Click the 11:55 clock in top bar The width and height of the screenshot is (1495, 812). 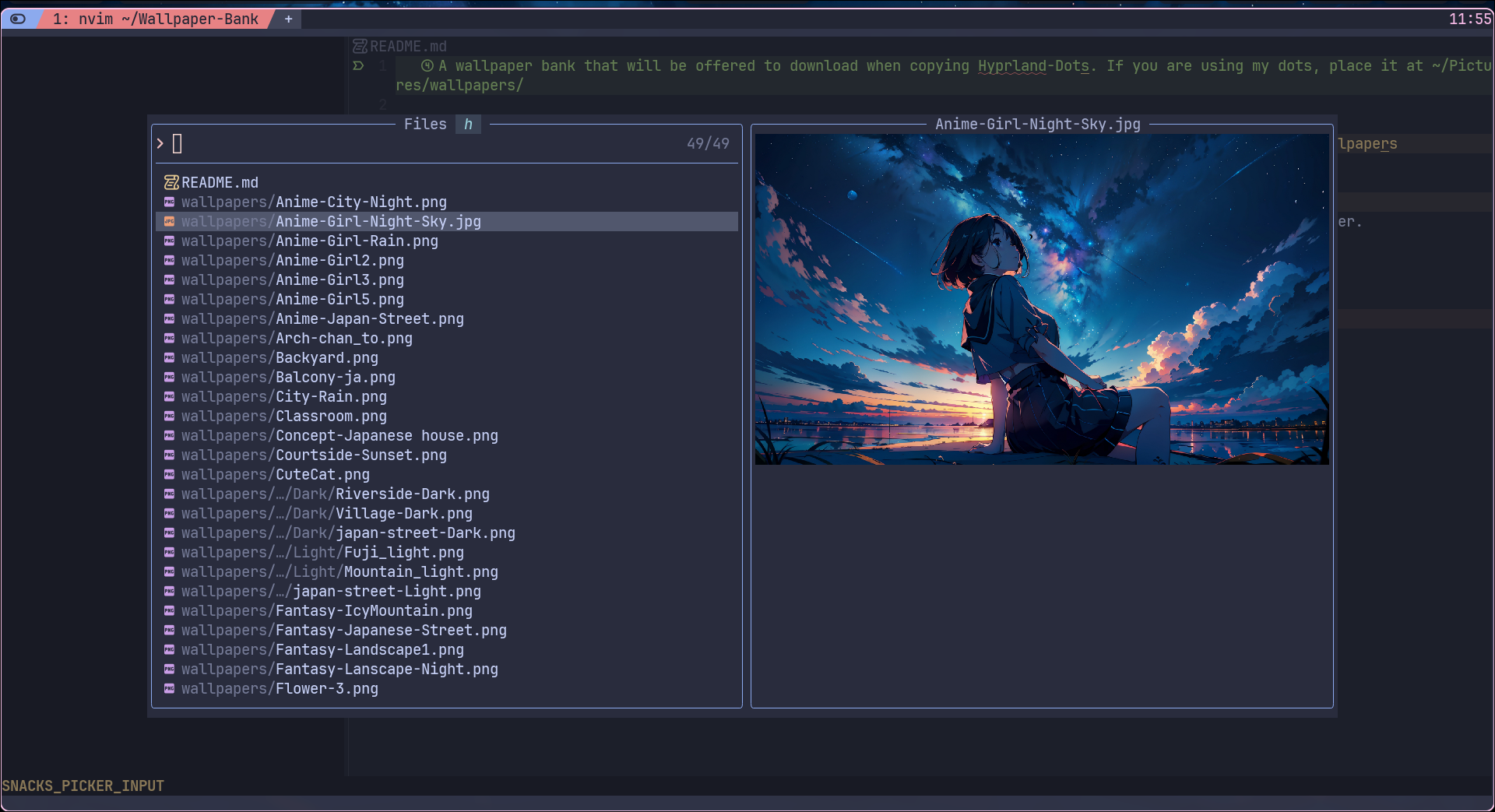coord(1469,19)
